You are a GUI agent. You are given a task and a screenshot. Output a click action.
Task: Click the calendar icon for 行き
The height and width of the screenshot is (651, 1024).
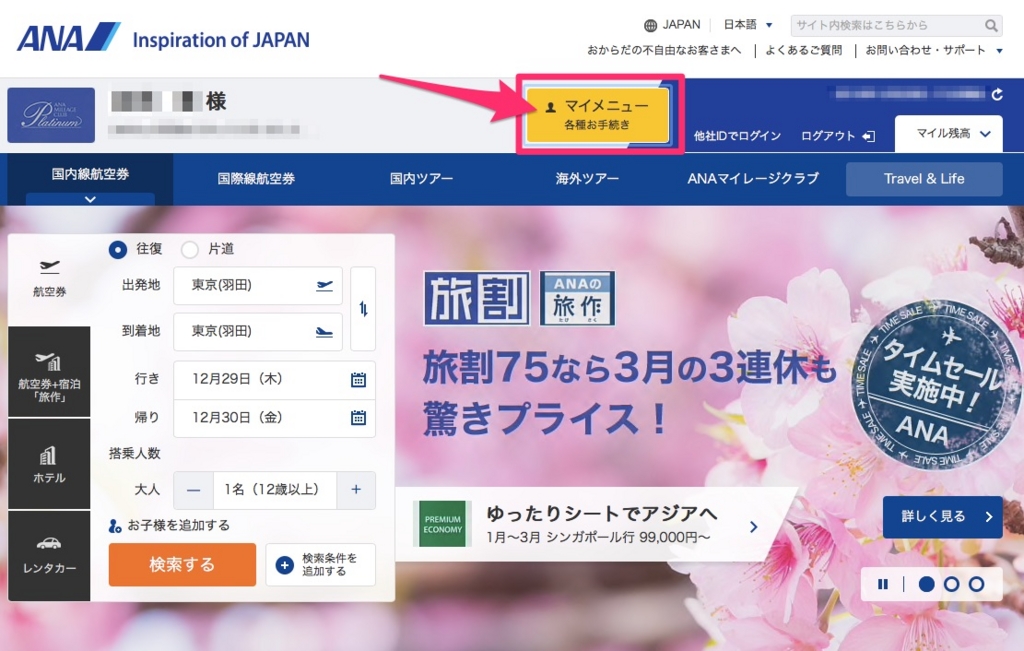359,379
